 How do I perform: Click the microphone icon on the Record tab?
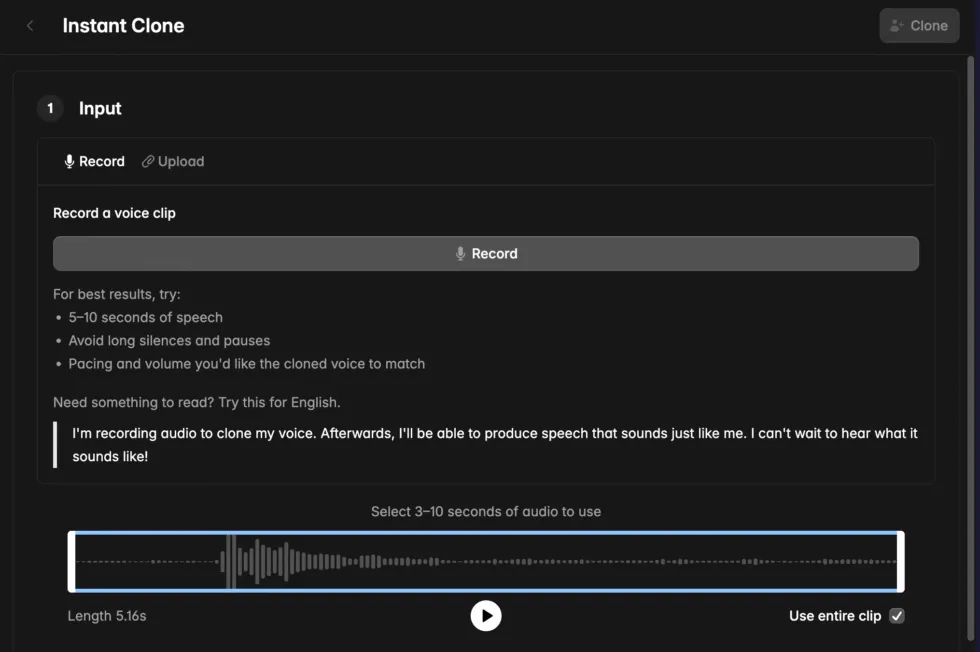69,160
